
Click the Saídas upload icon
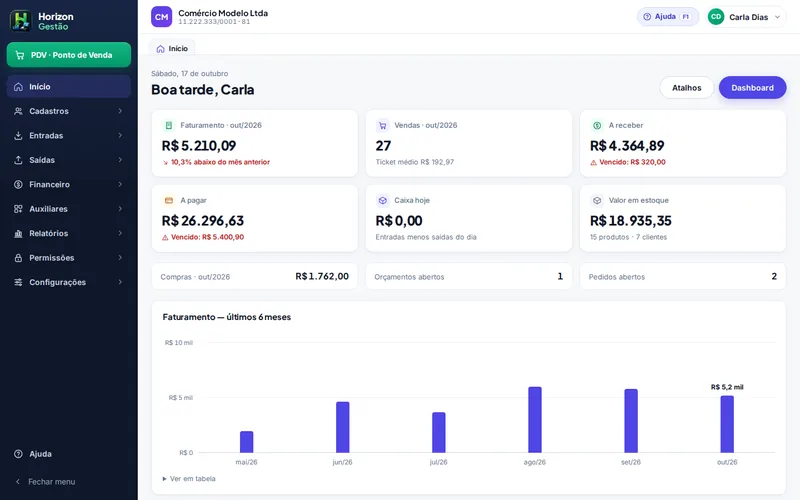[18, 160]
